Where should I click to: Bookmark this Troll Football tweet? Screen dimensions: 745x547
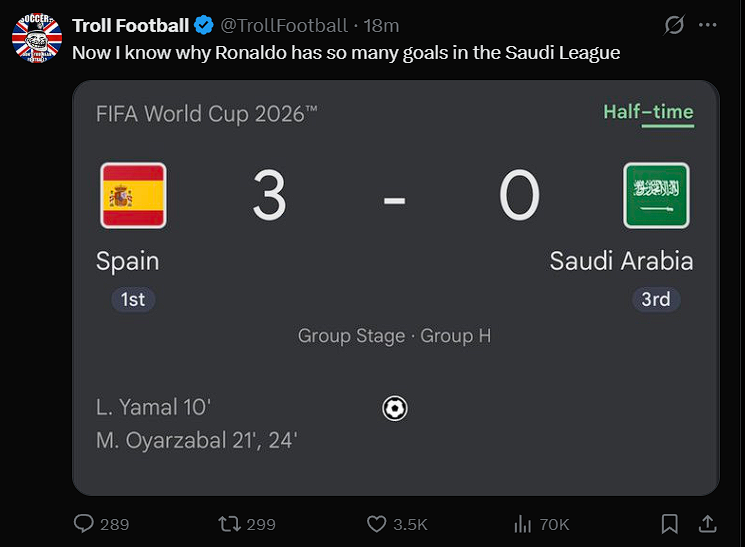pyautogui.click(x=669, y=524)
